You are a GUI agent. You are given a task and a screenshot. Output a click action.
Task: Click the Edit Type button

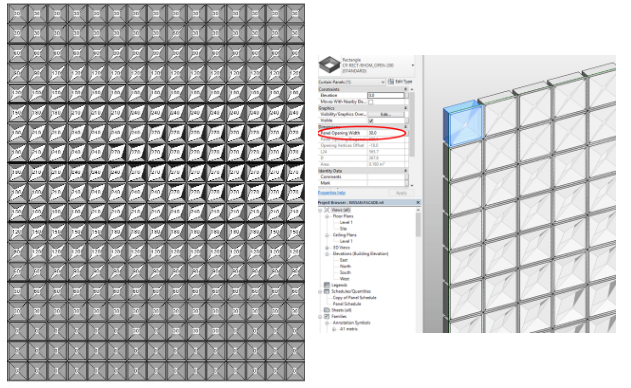pos(400,82)
